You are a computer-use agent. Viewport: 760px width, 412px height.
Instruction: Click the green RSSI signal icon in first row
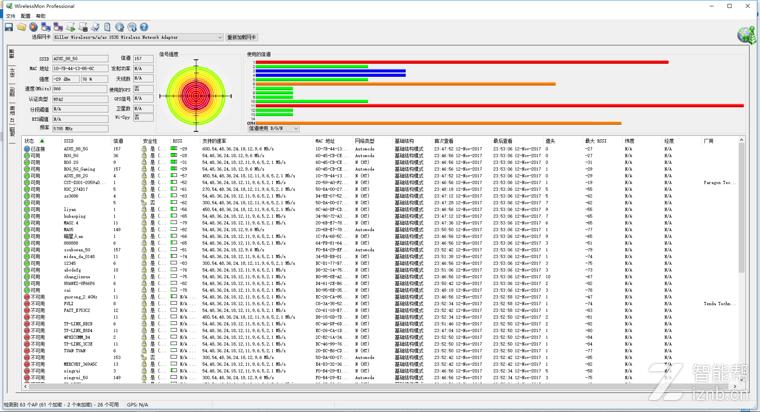click(x=175, y=149)
